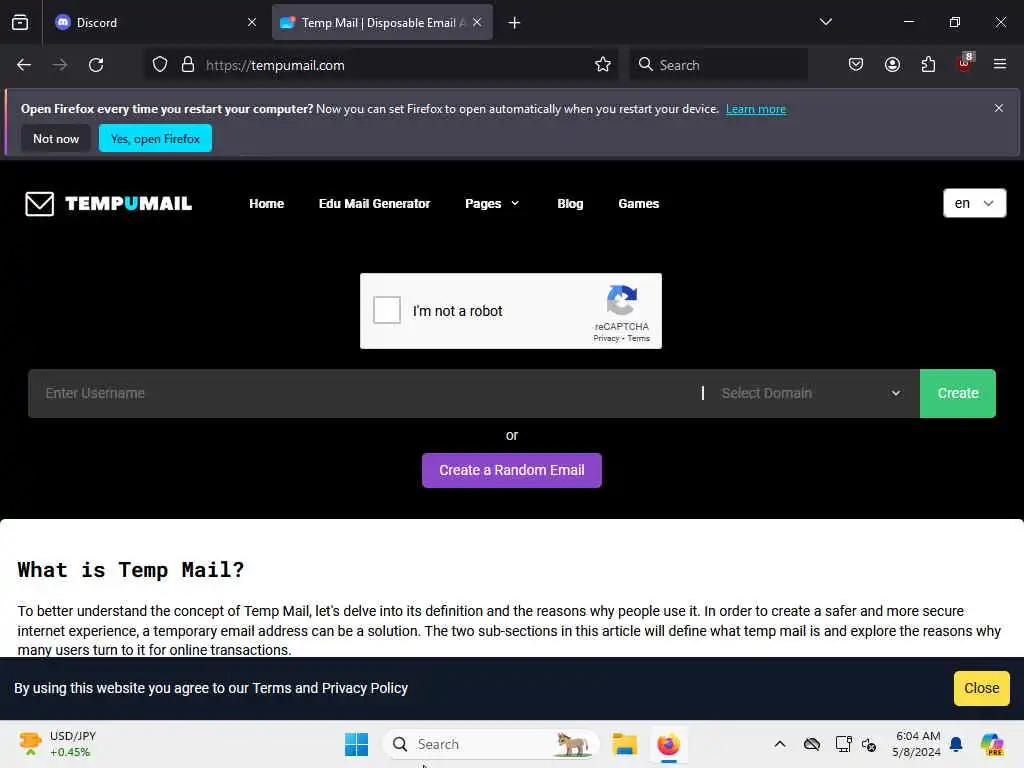Show hidden system tray icons
Image resolution: width=1024 pixels, height=768 pixels.
780,744
